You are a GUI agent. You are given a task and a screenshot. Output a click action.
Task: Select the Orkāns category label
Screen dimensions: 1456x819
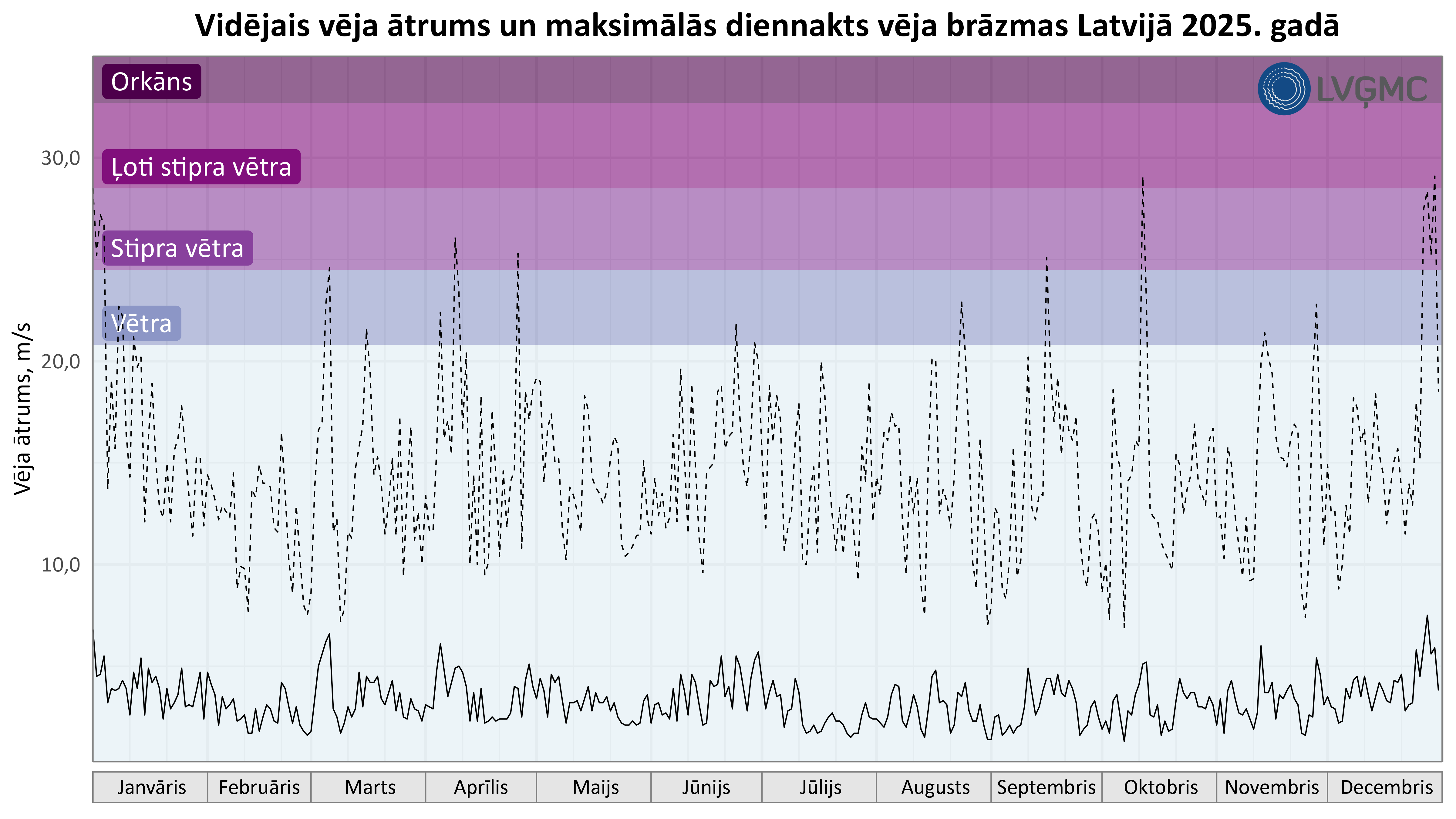coord(151,82)
